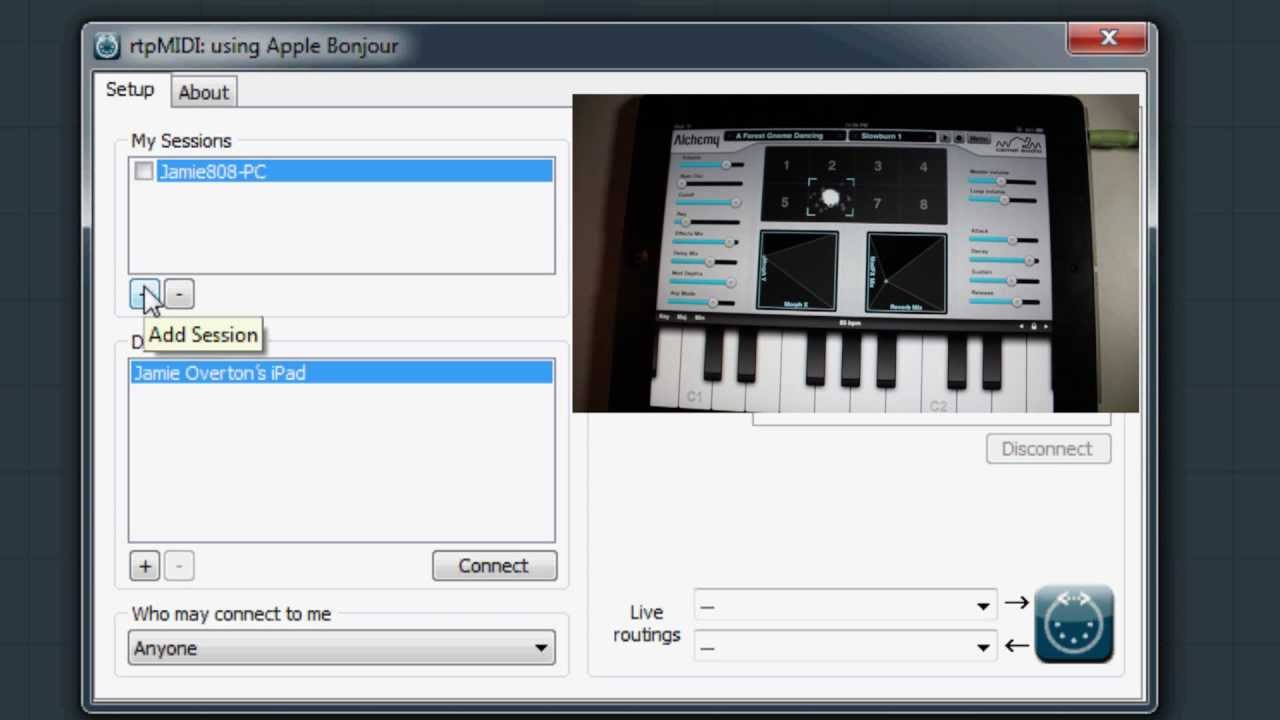
Task: Click the remove session minus button
Action: click(179, 294)
